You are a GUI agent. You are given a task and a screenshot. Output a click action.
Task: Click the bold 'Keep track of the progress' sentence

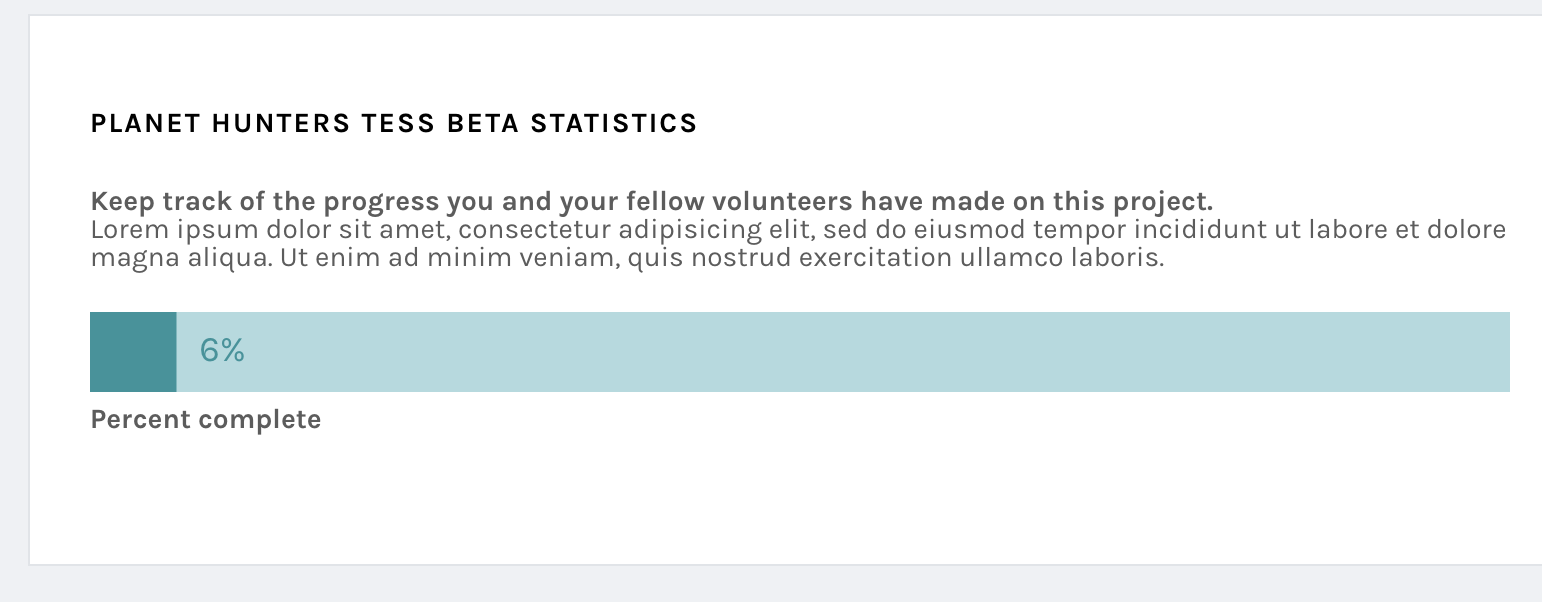(650, 201)
